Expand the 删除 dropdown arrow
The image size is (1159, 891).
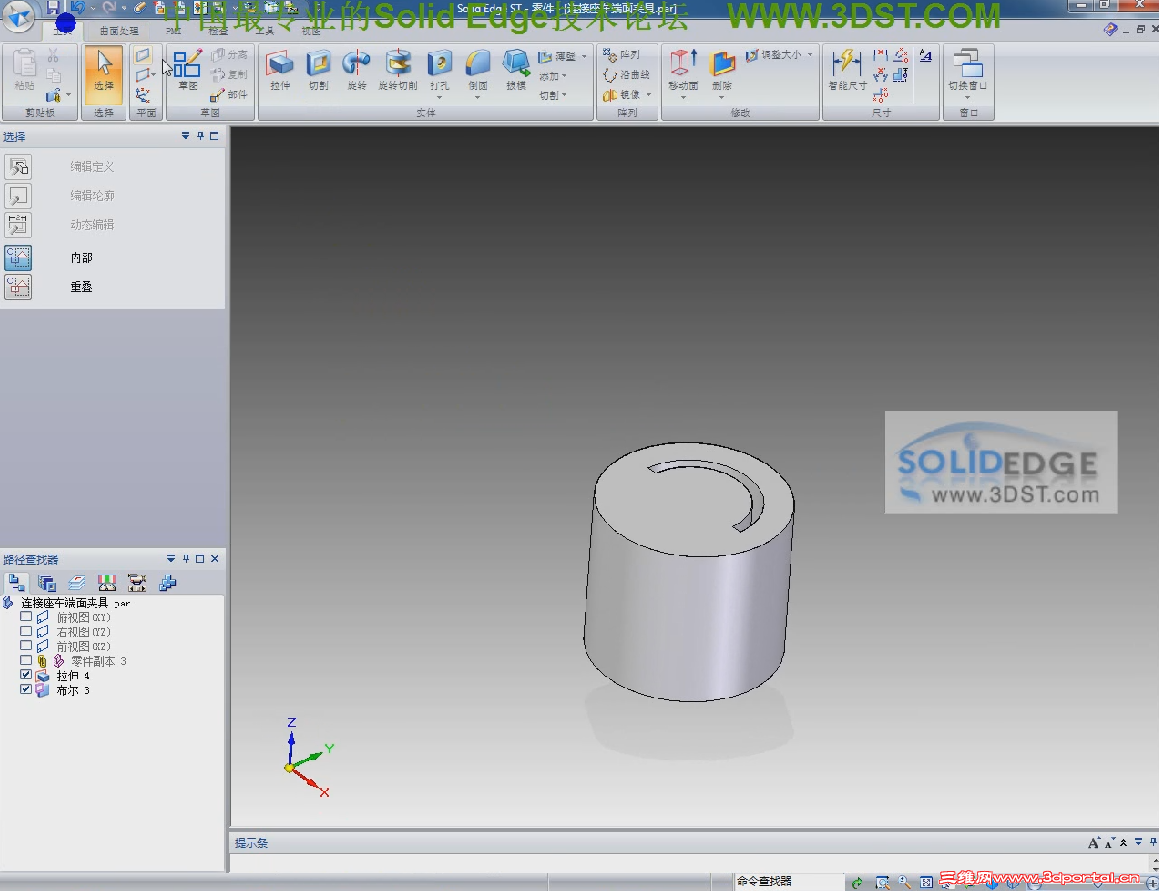721,98
